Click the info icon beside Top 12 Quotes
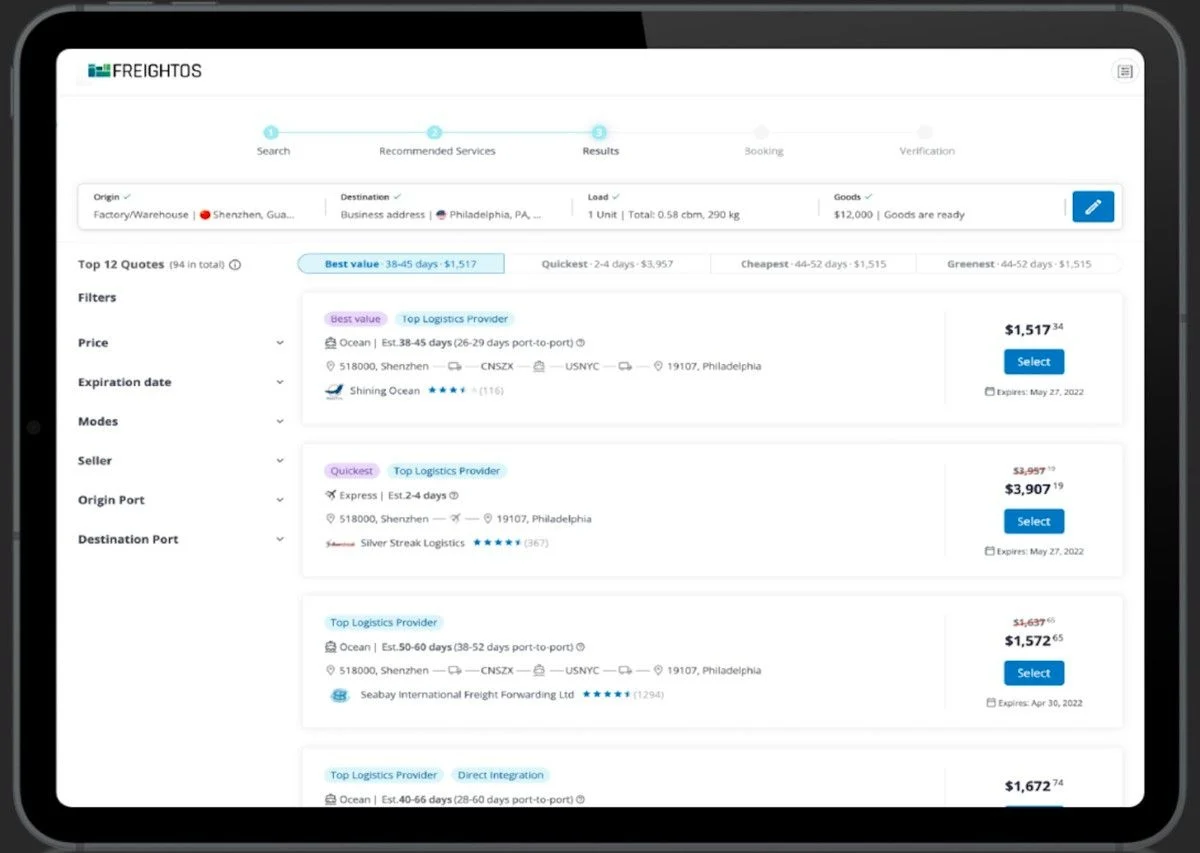This screenshot has width=1200, height=853. coord(235,265)
